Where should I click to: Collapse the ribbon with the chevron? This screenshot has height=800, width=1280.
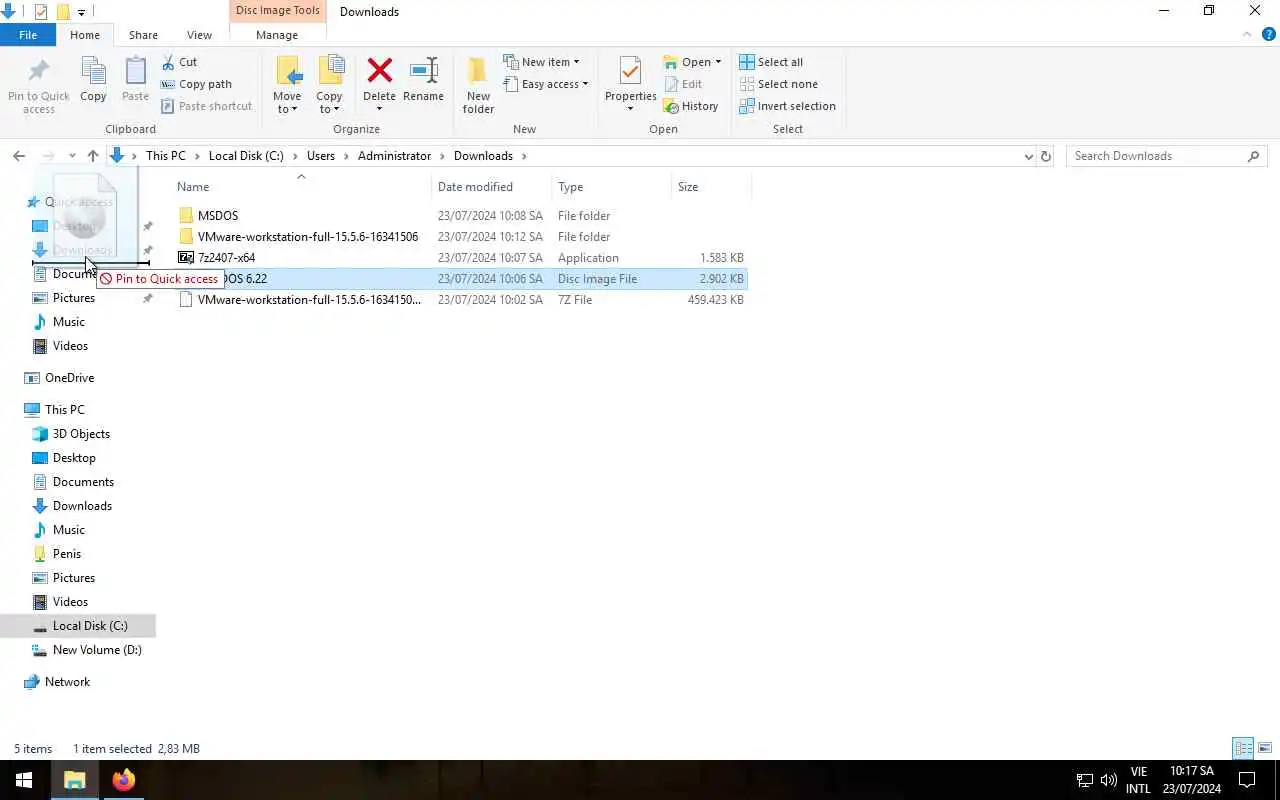click(1247, 34)
